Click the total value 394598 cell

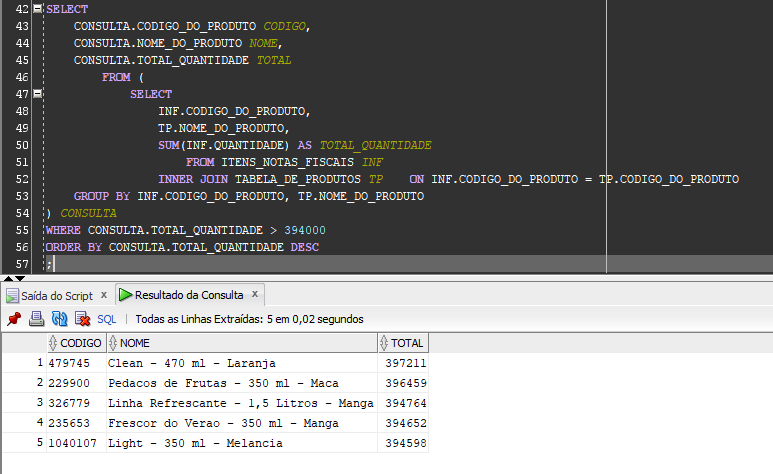click(405, 443)
